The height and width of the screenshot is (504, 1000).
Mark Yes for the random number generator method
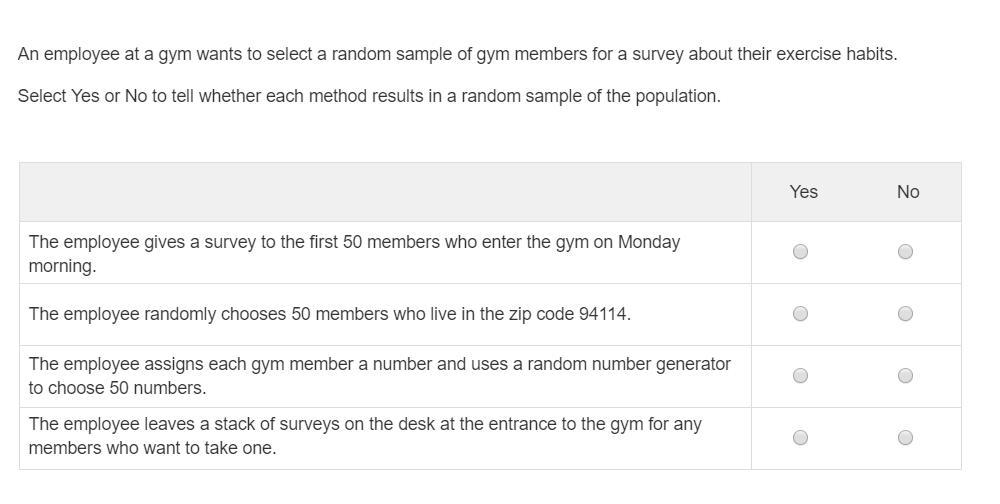pyautogui.click(x=800, y=376)
